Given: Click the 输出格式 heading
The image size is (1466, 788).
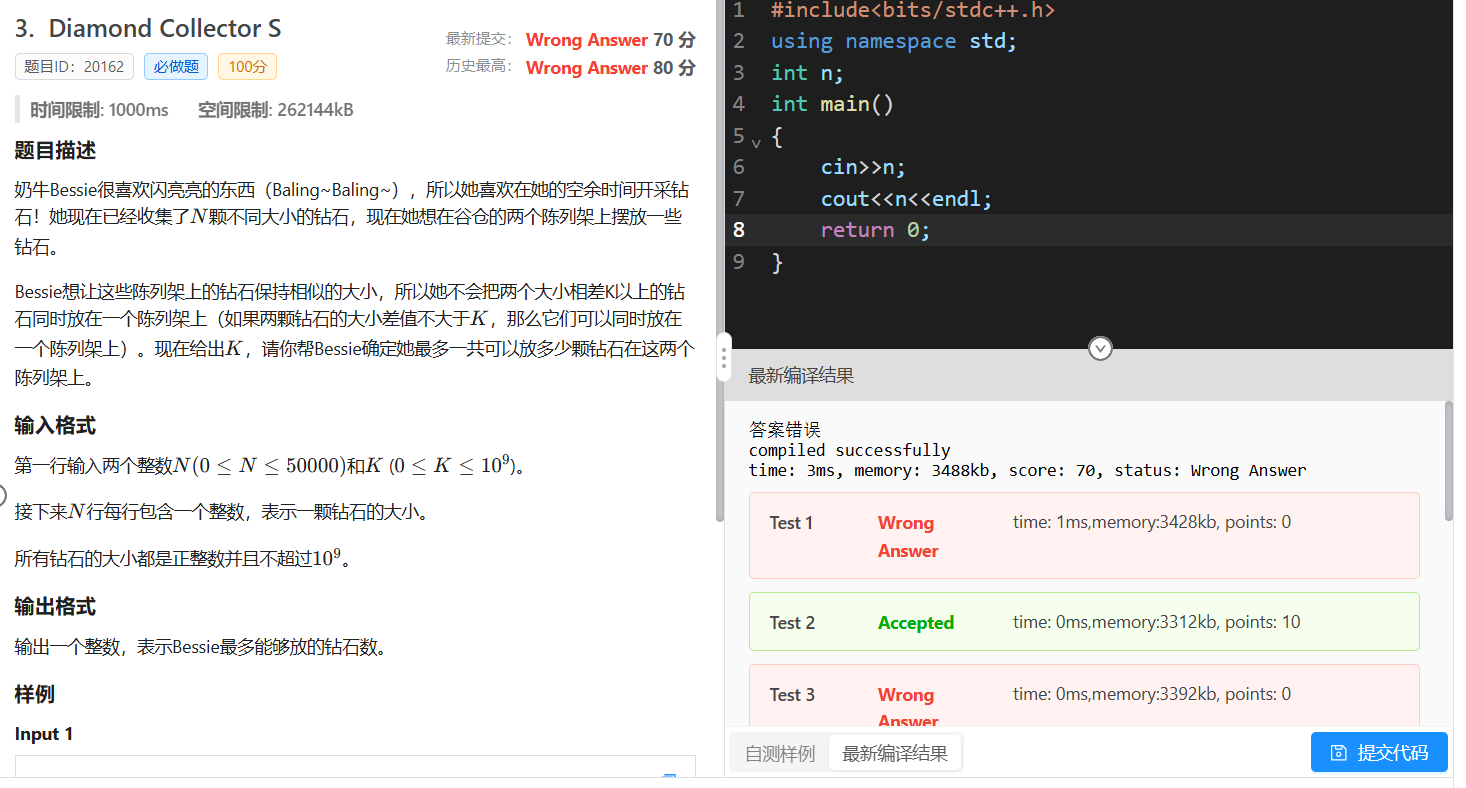Looking at the screenshot, I should (x=55, y=606).
